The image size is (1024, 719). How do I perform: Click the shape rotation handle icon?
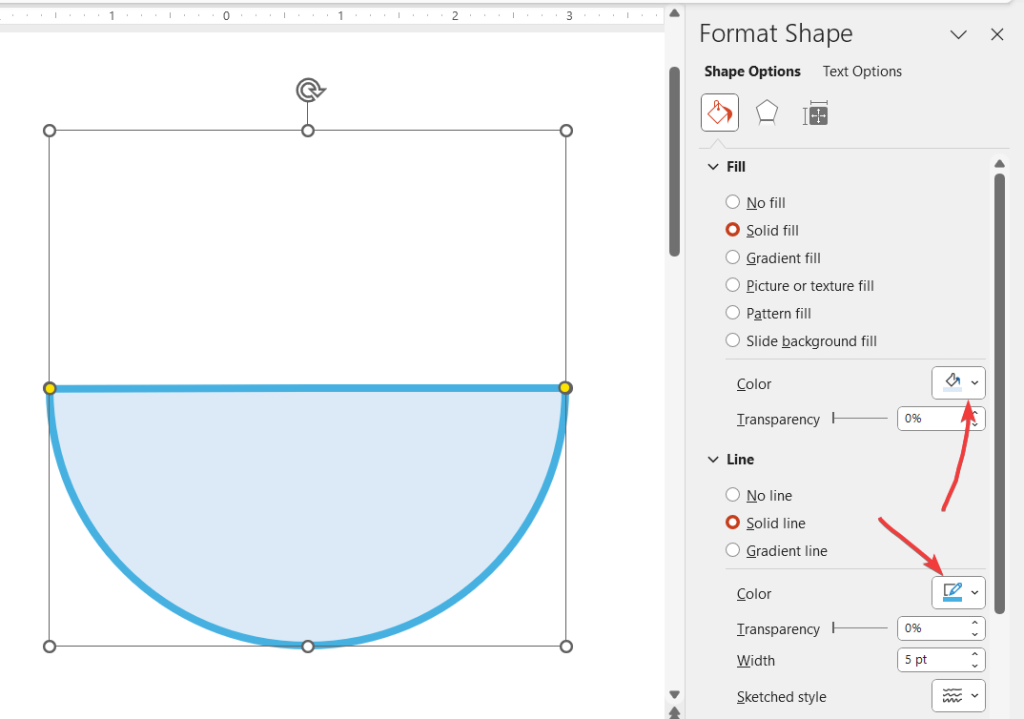[x=309, y=88]
